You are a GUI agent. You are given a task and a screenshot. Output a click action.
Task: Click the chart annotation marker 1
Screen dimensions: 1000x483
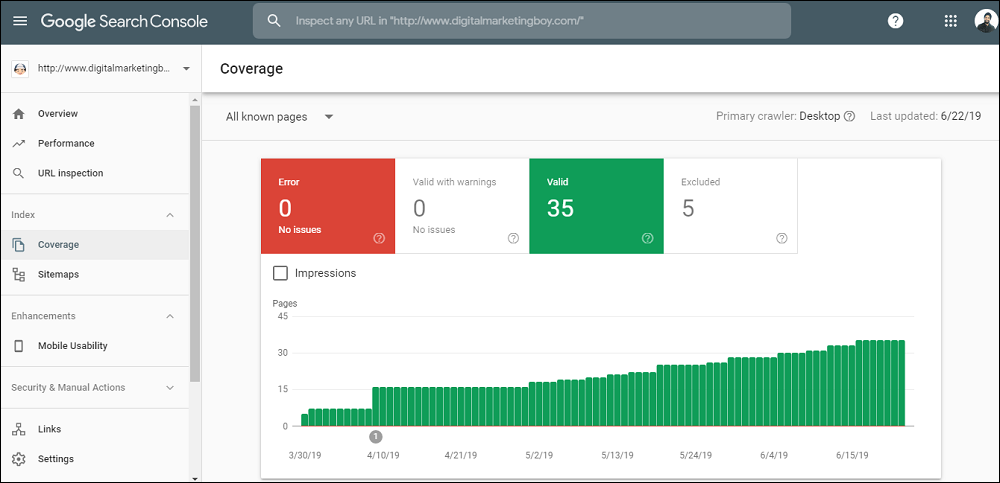coord(376,437)
